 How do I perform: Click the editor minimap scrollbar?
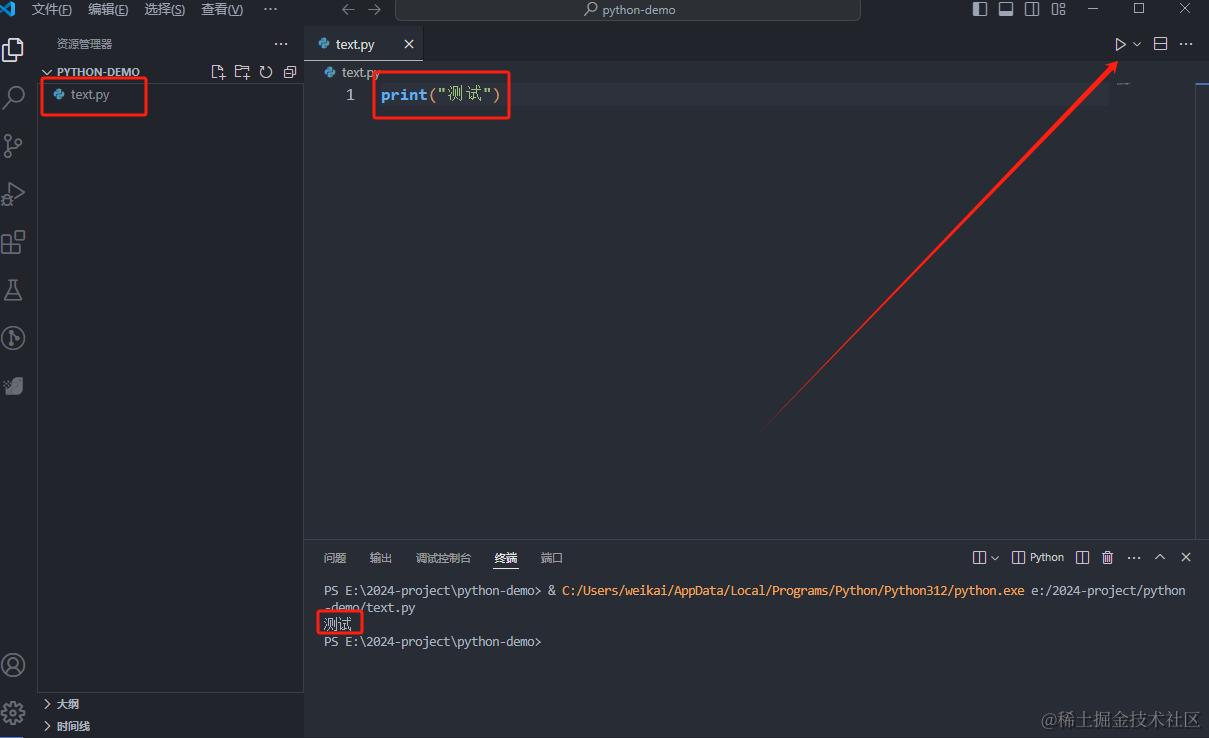tap(1202, 300)
